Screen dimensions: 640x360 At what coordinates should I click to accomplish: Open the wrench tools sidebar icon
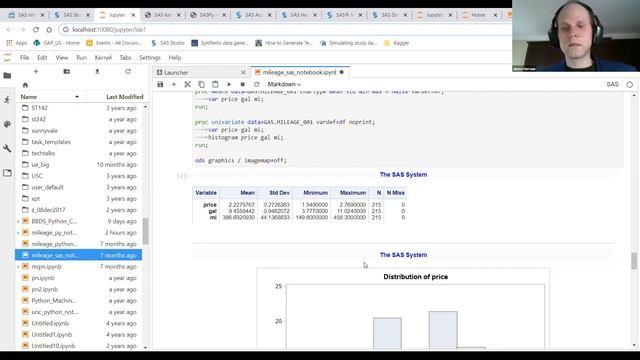coord(7,149)
